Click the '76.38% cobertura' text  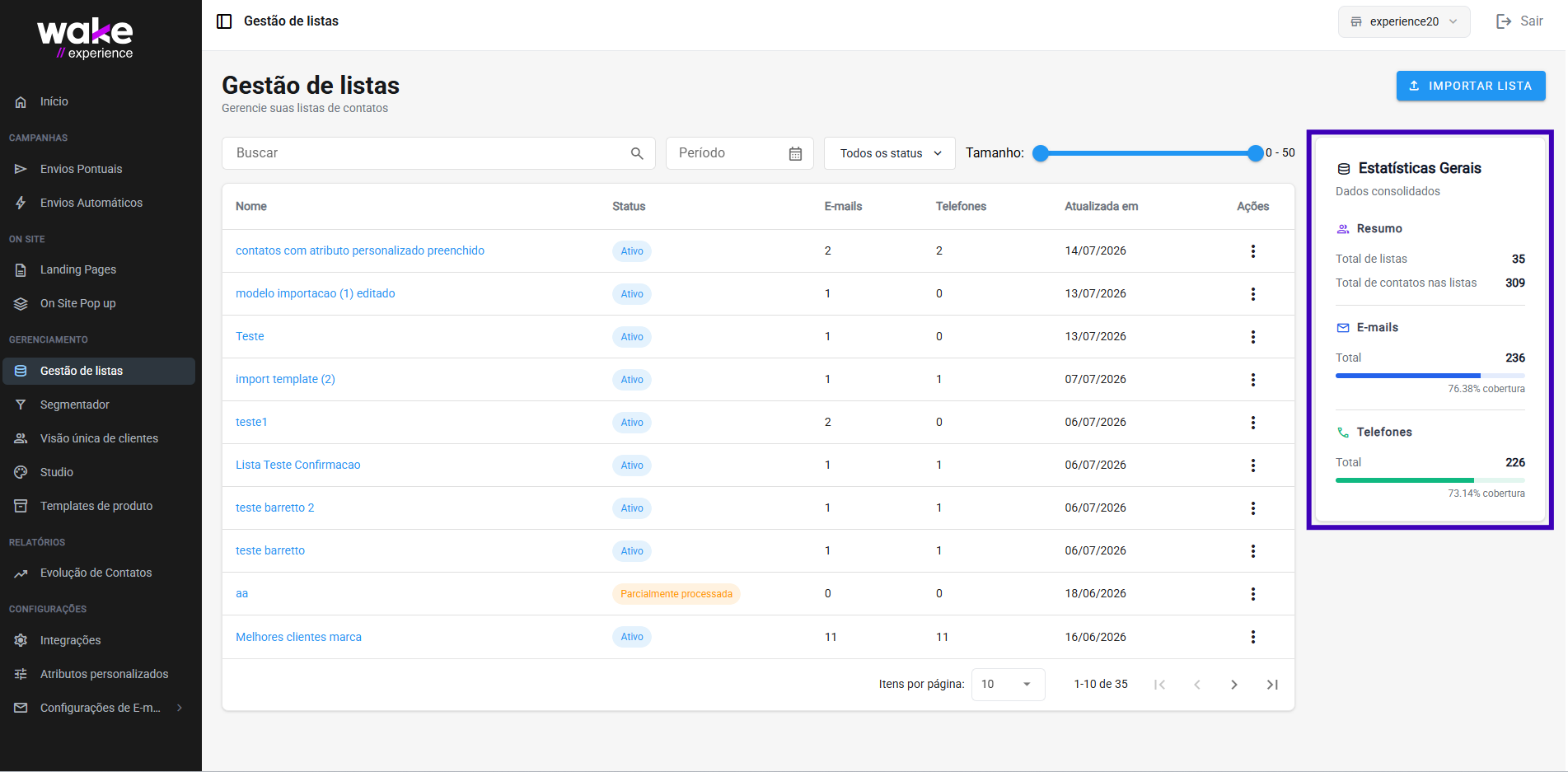pyautogui.click(x=1486, y=389)
